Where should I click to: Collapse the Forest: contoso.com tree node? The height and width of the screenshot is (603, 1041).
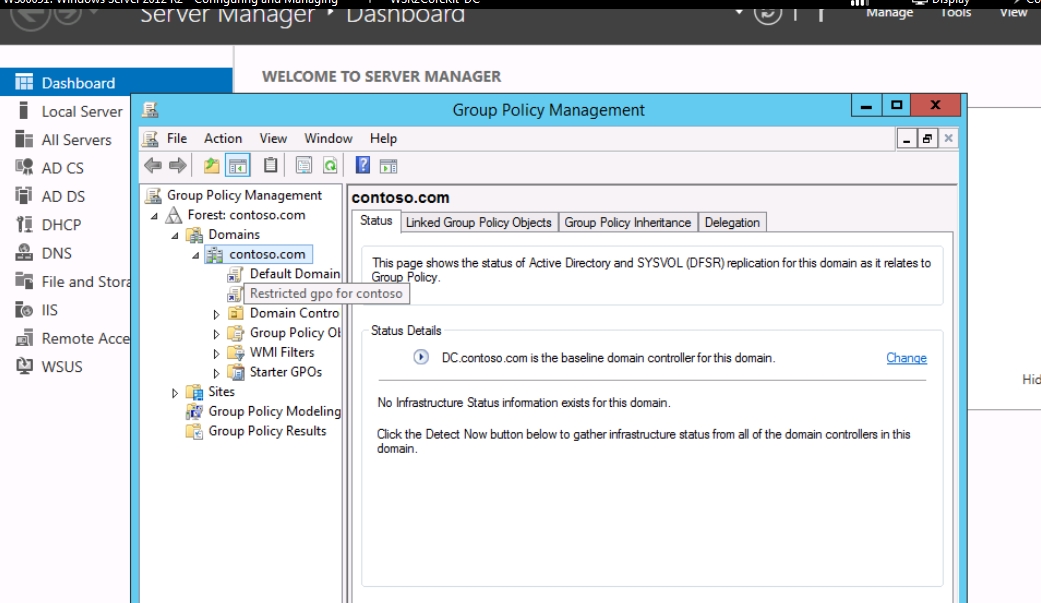click(x=154, y=216)
